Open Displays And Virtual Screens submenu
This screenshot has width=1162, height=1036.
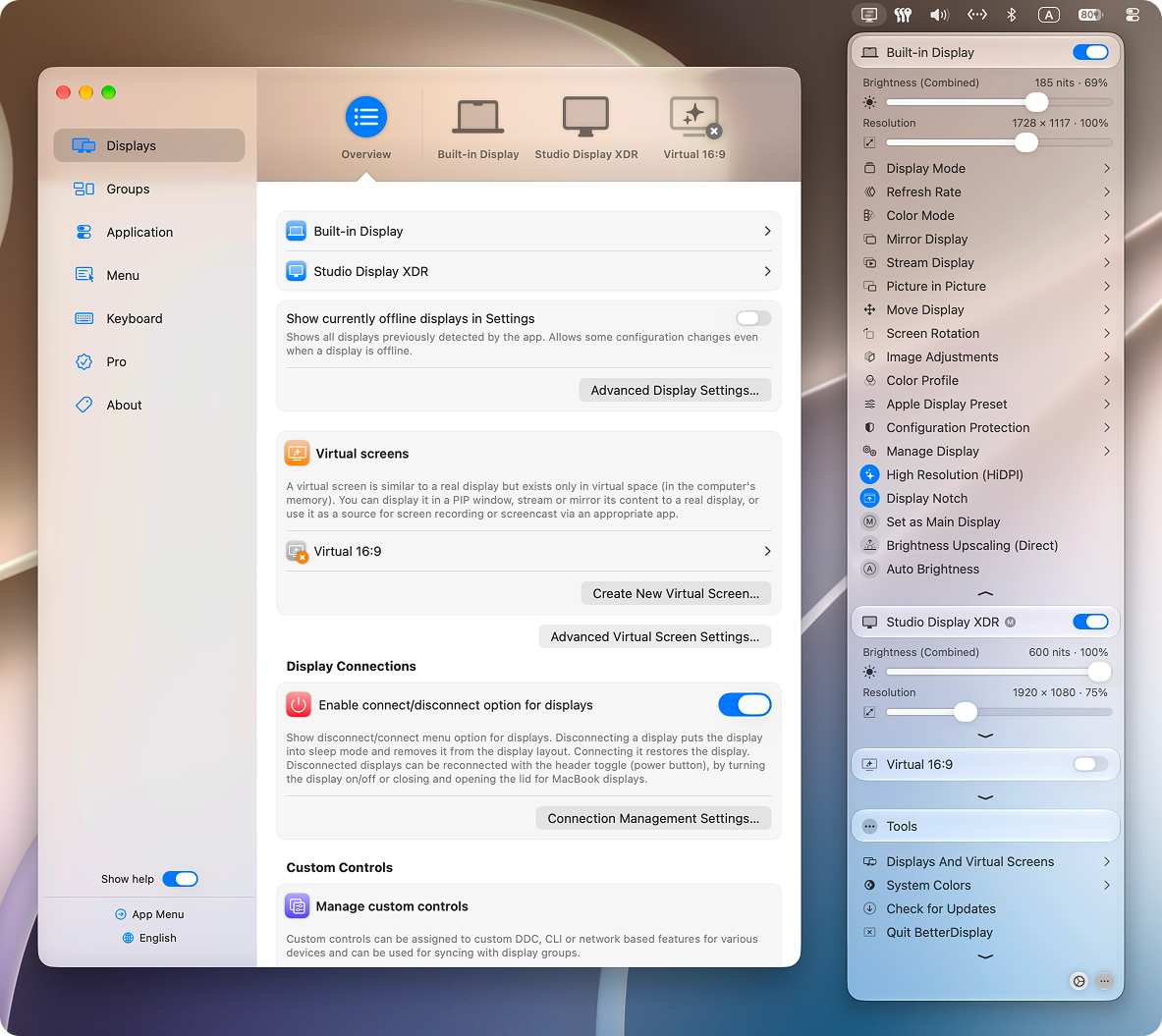click(987, 862)
